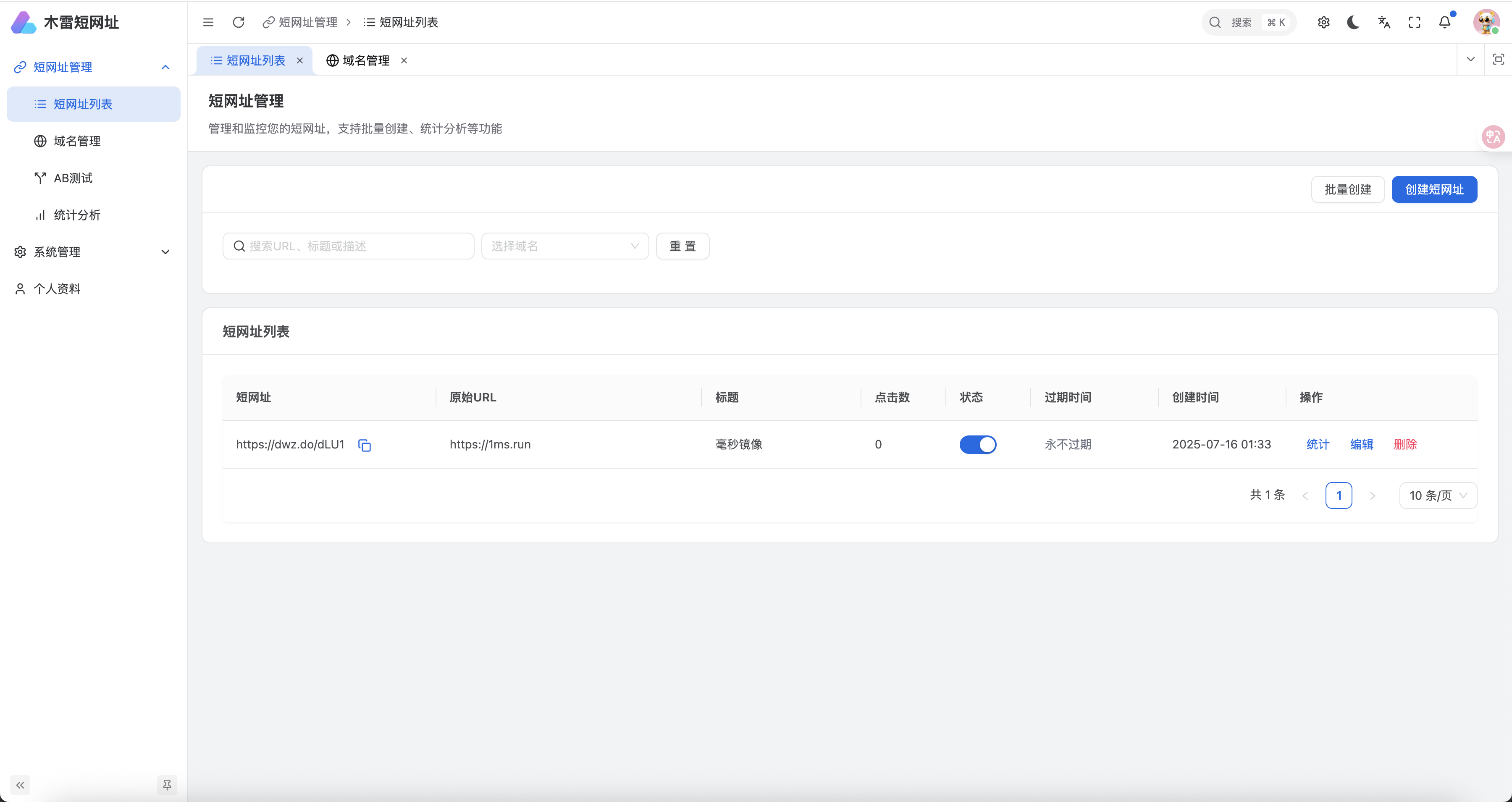Open the 选择域名 dropdown
Viewport: 1512px width, 802px height.
(x=564, y=246)
